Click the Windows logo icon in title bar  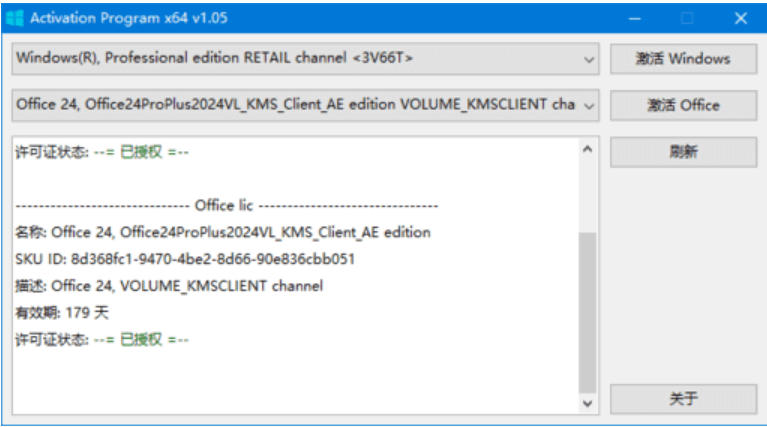click(14, 18)
